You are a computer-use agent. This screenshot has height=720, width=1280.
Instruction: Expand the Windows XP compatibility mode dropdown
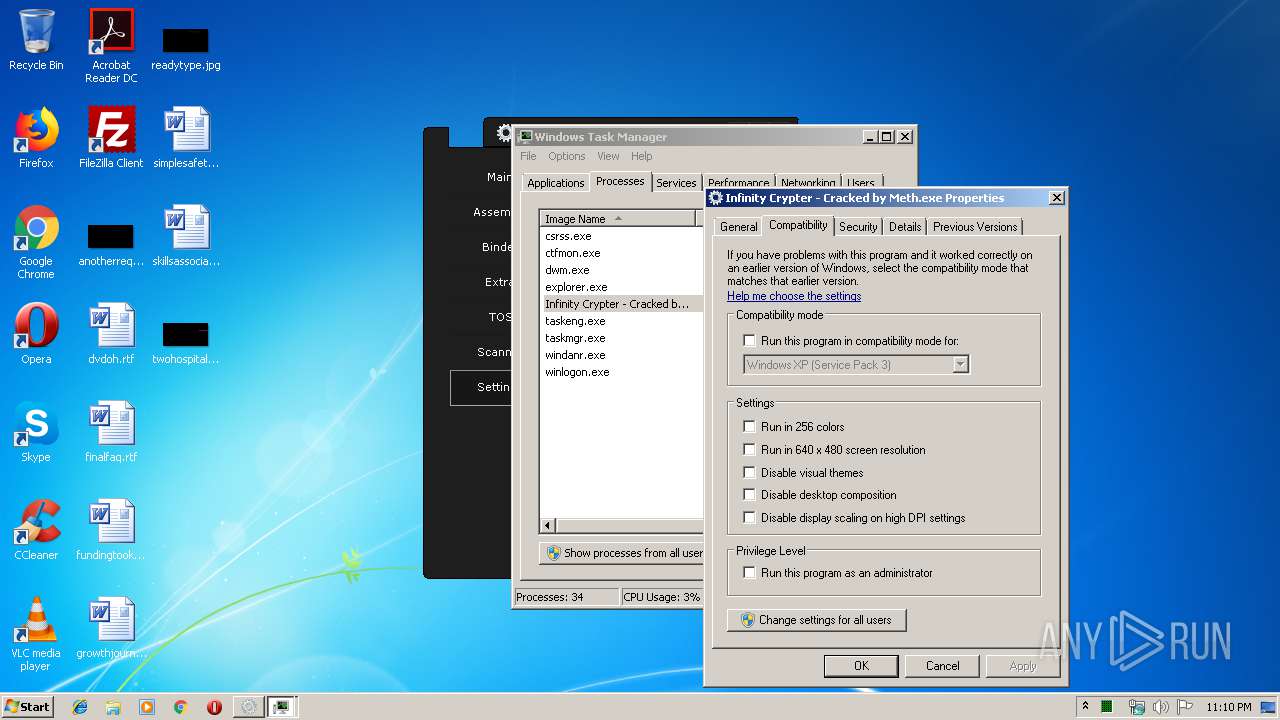click(x=960, y=365)
